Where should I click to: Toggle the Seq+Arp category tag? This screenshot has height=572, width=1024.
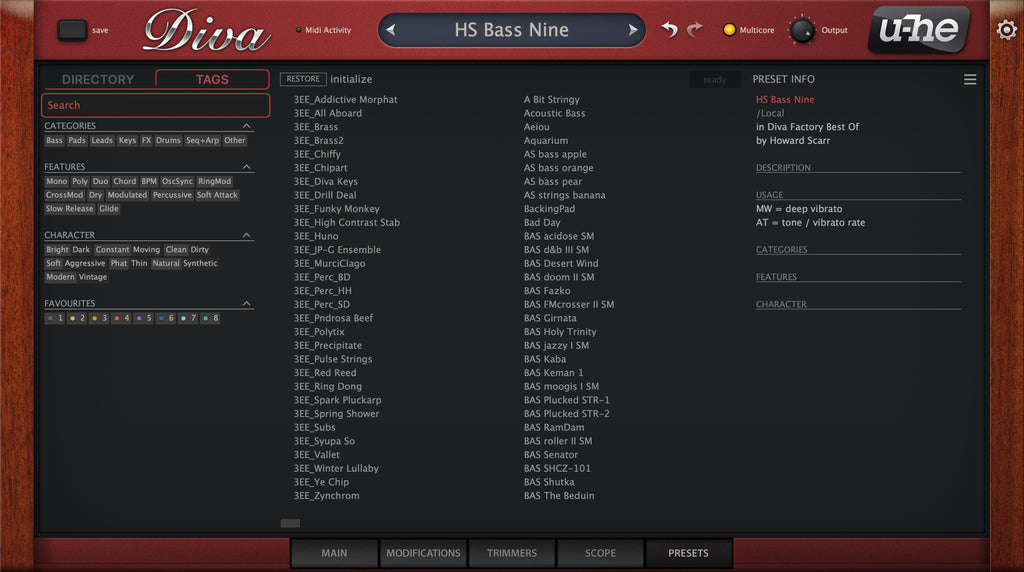[x=202, y=140]
